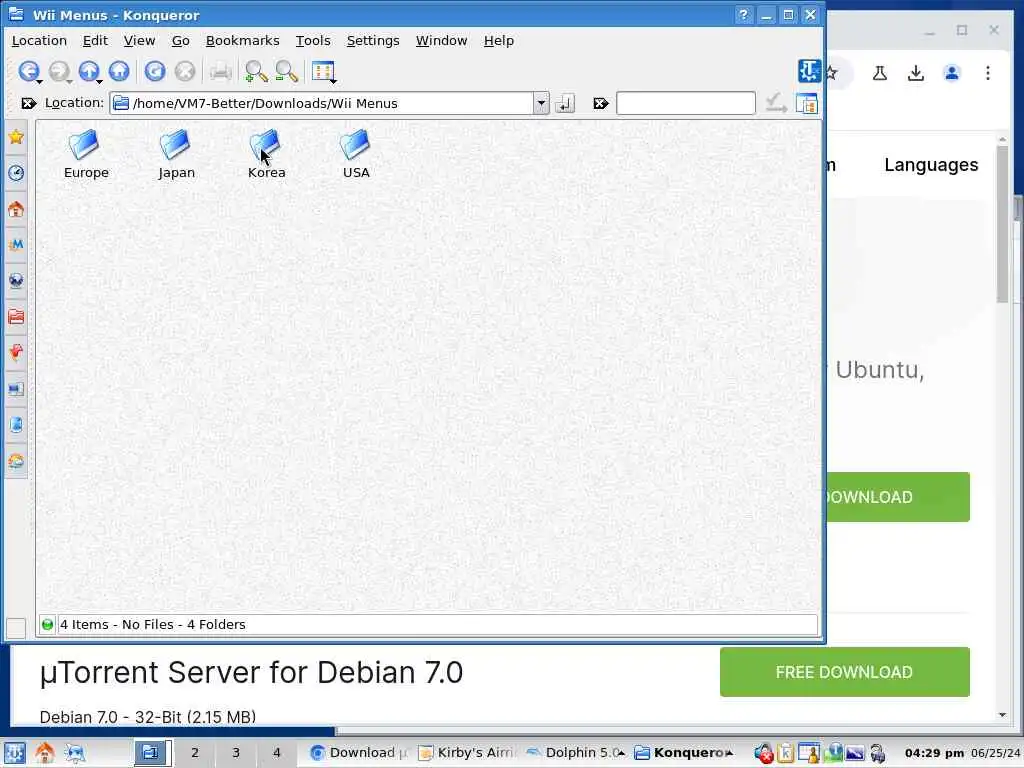Click the FREE DOWNLOAD button for Debian 7.0
Screen dimensions: 1024x768
[844, 672]
